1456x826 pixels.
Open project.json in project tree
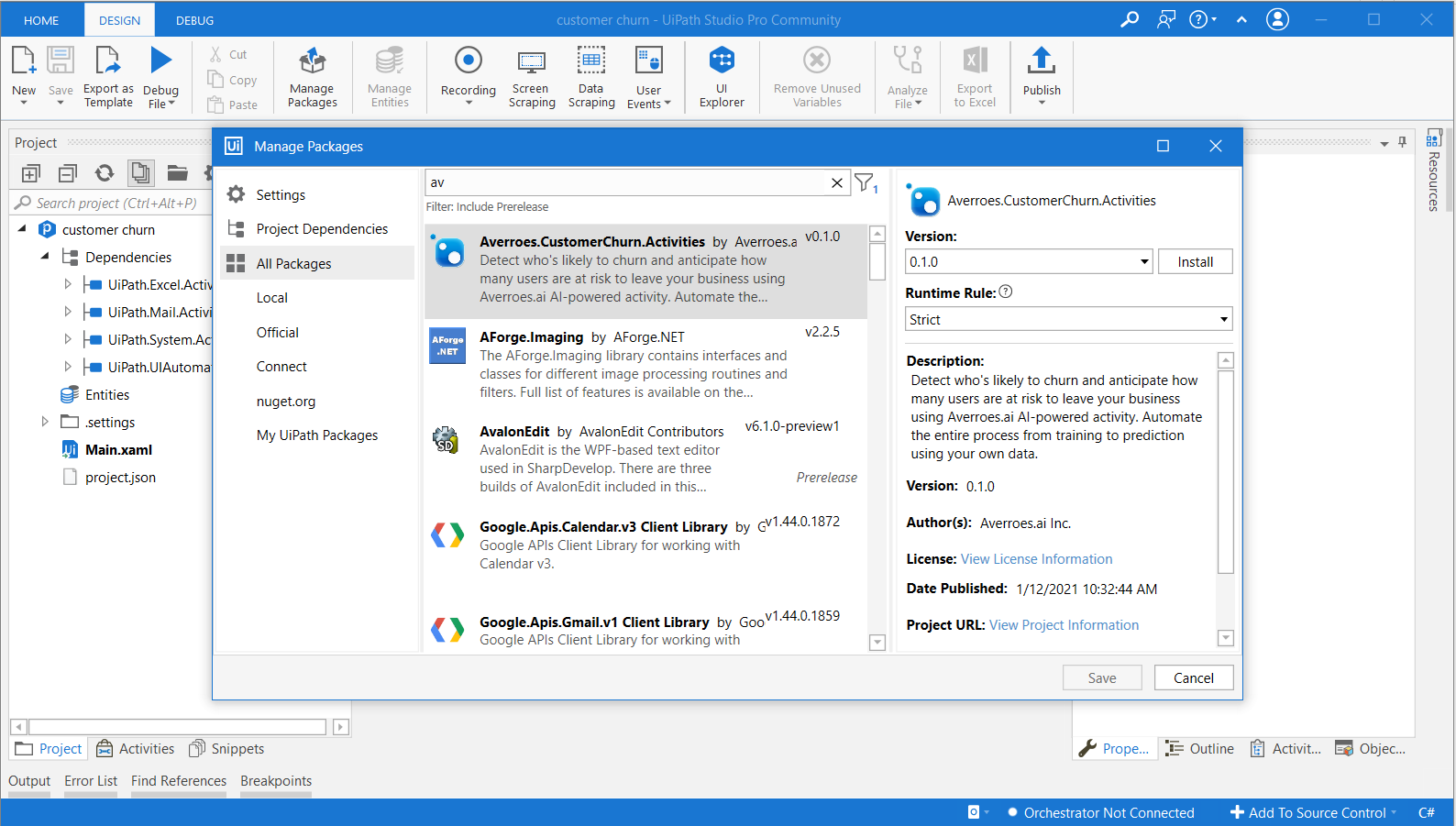tap(120, 477)
